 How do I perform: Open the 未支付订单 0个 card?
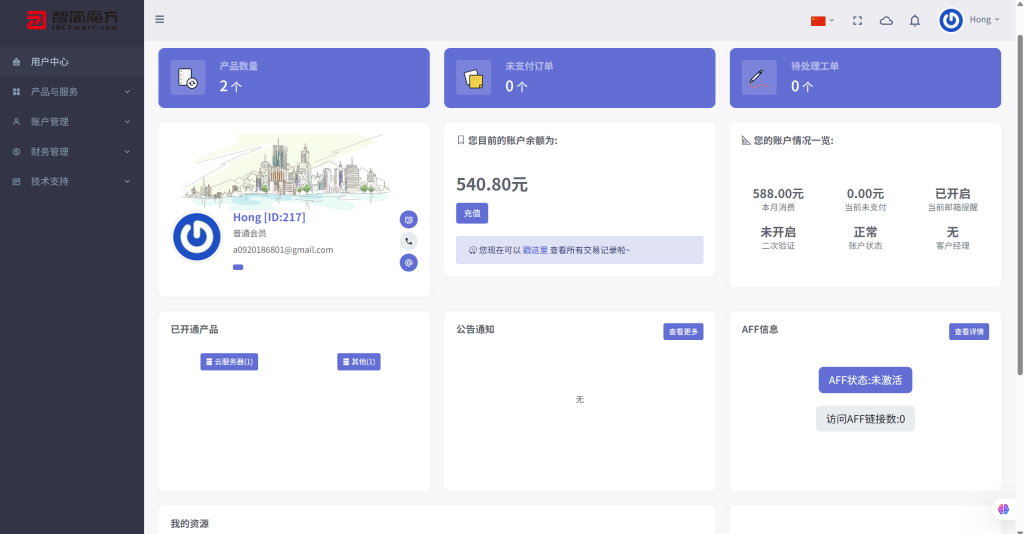click(579, 78)
